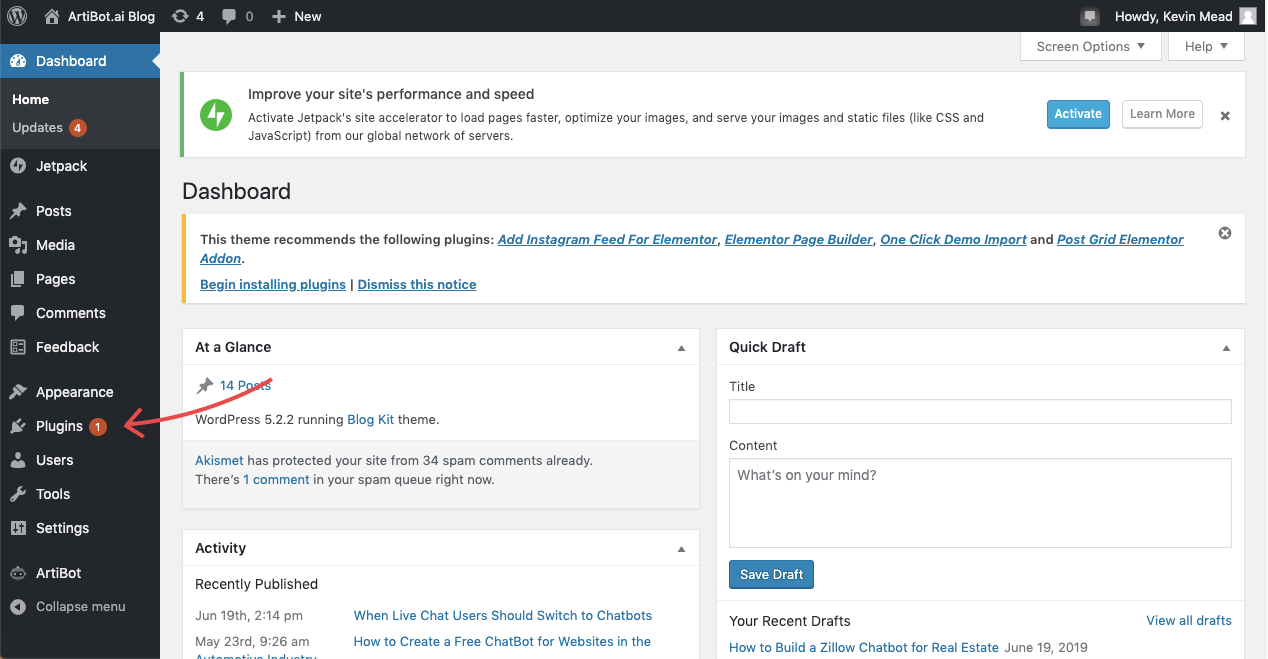
Task: Focus the Quick Draft Title field
Action: [x=980, y=411]
